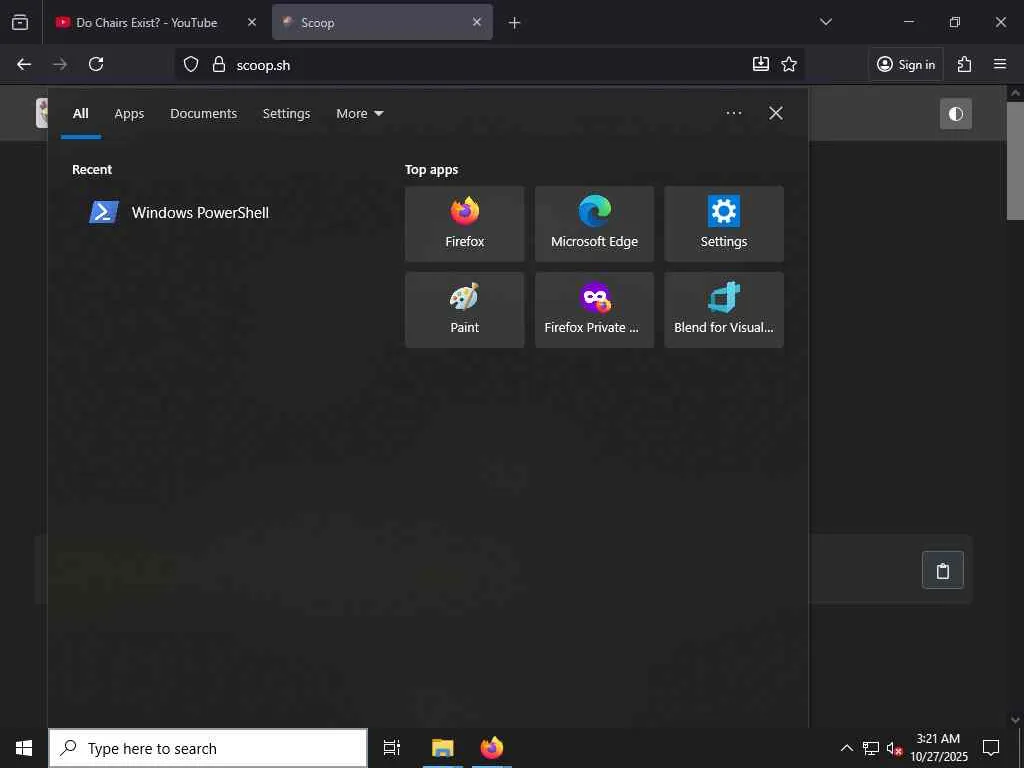This screenshot has height=768, width=1024.
Task: Open Firefox from Top apps
Action: pos(464,223)
